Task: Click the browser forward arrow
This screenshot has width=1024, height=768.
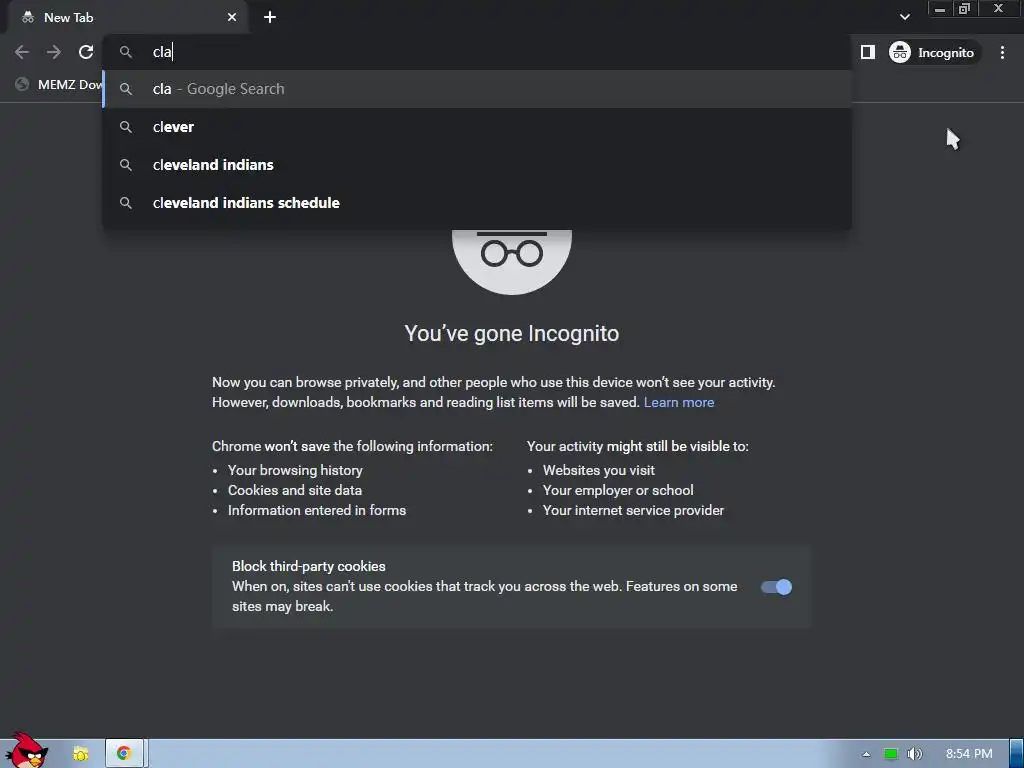Action: (x=54, y=52)
